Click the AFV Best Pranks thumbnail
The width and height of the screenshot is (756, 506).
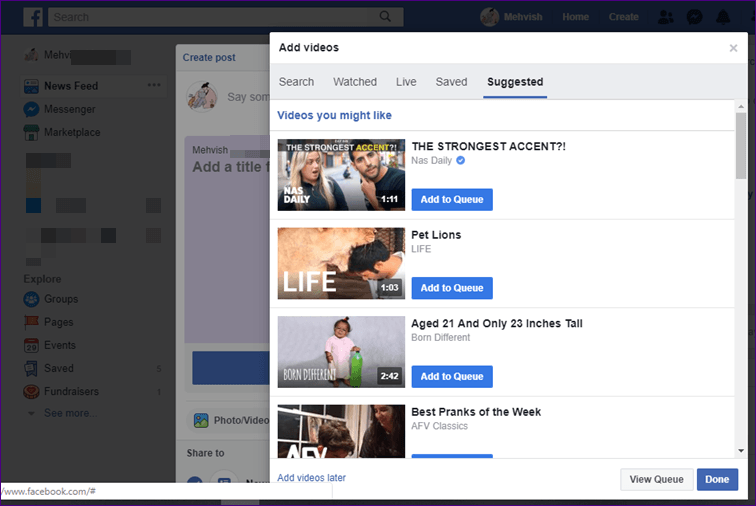[341, 431]
